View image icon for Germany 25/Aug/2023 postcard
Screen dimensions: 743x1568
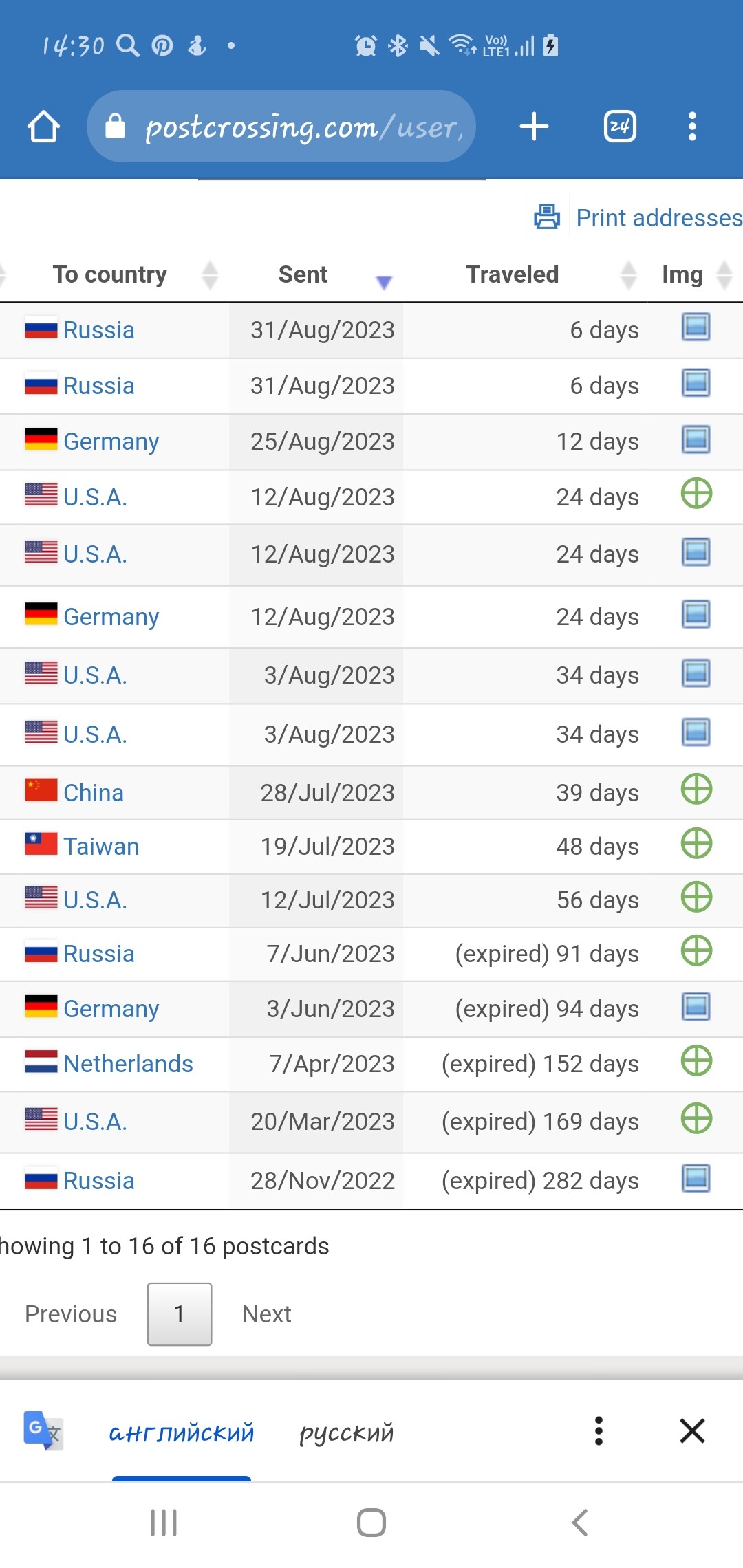[696, 439]
